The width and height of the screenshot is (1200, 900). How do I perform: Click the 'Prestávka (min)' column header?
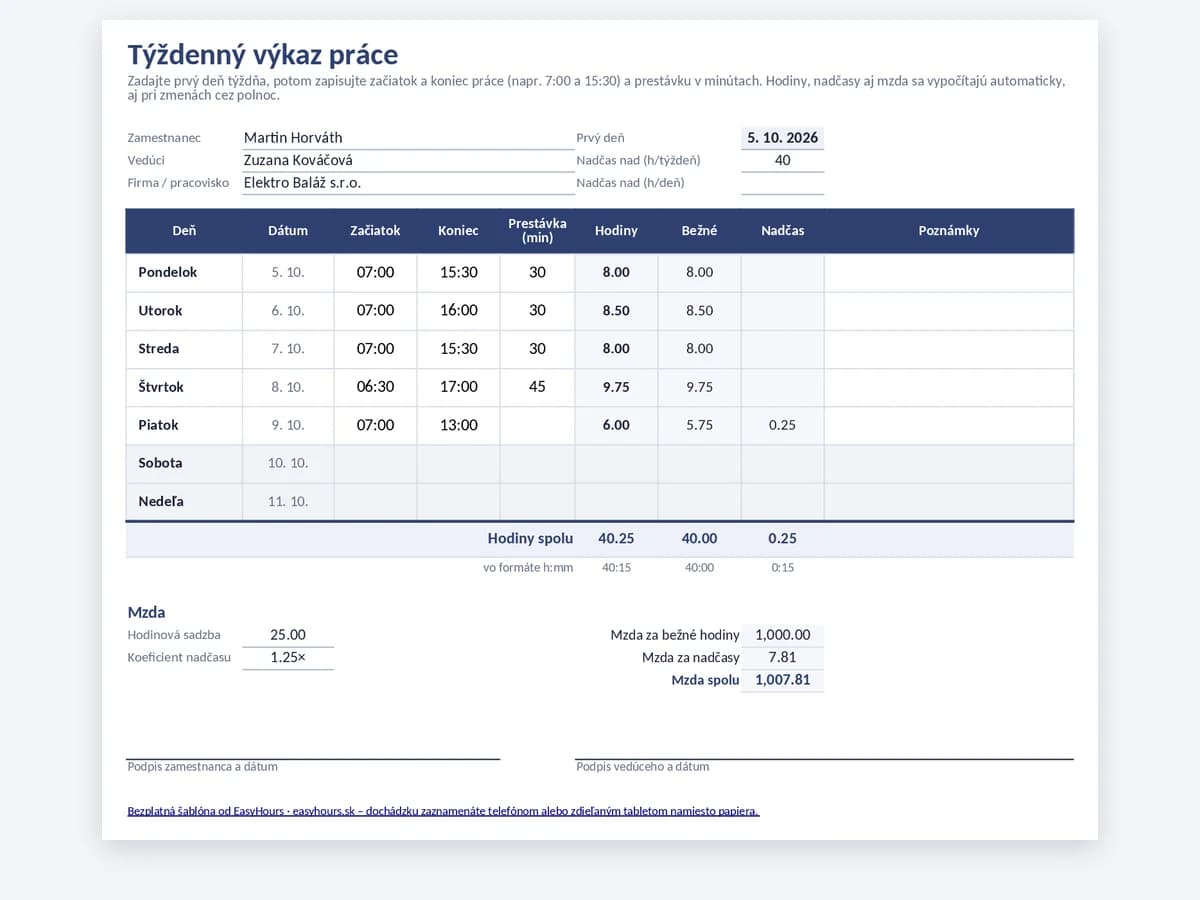pos(537,231)
